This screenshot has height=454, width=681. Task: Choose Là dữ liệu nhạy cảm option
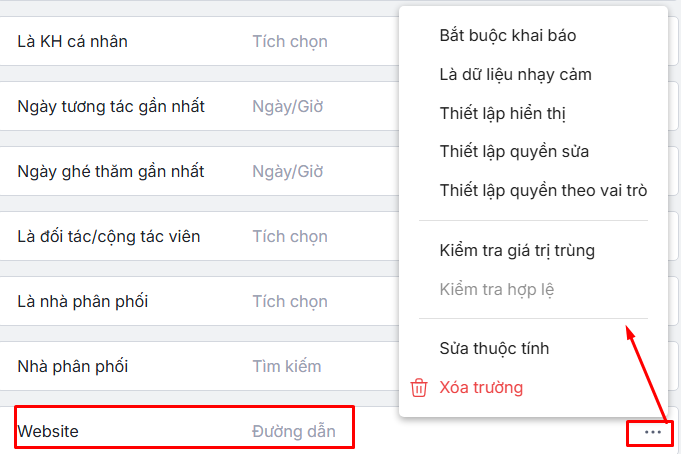514,74
